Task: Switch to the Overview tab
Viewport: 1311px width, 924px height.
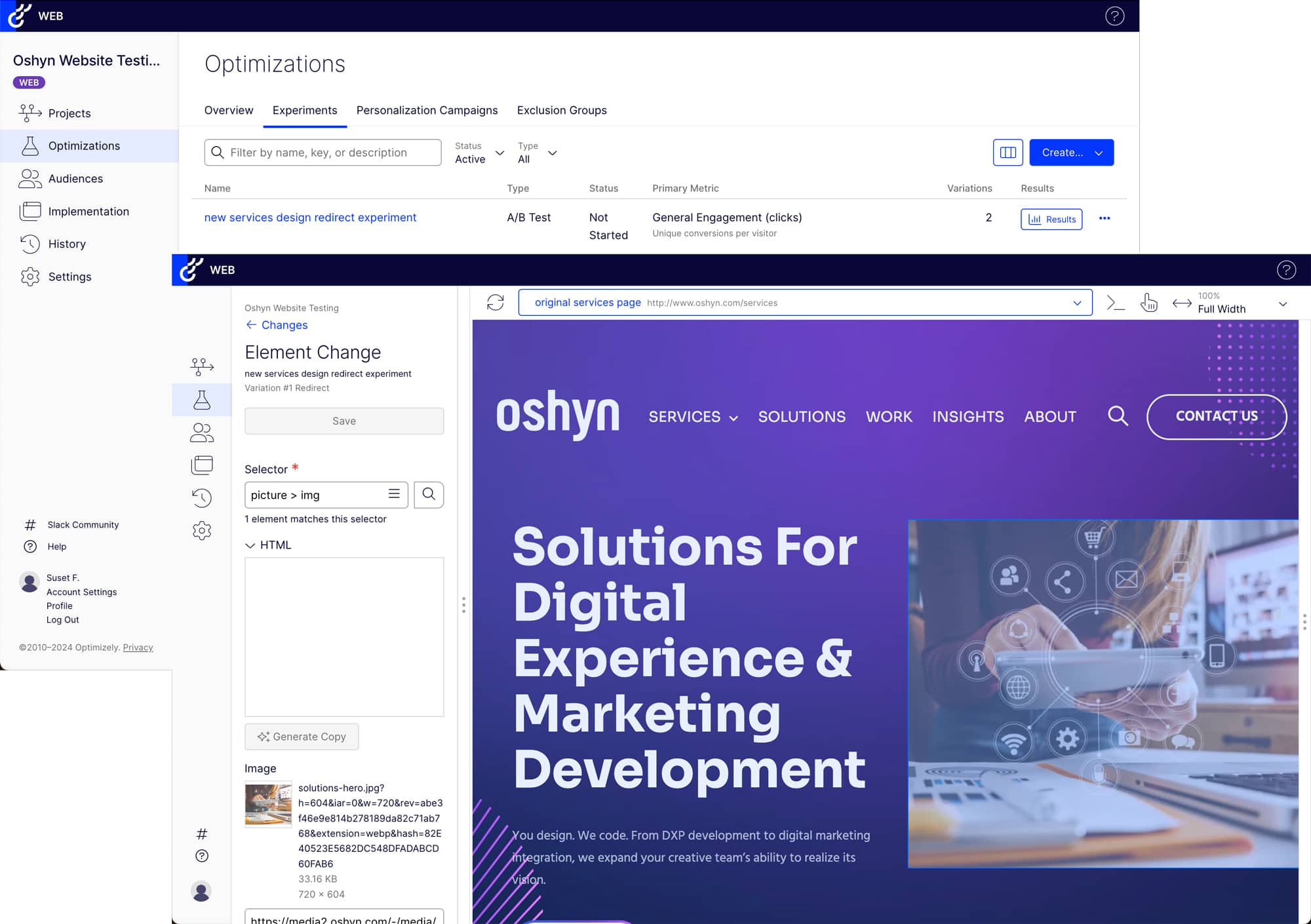Action: pyautogui.click(x=228, y=110)
